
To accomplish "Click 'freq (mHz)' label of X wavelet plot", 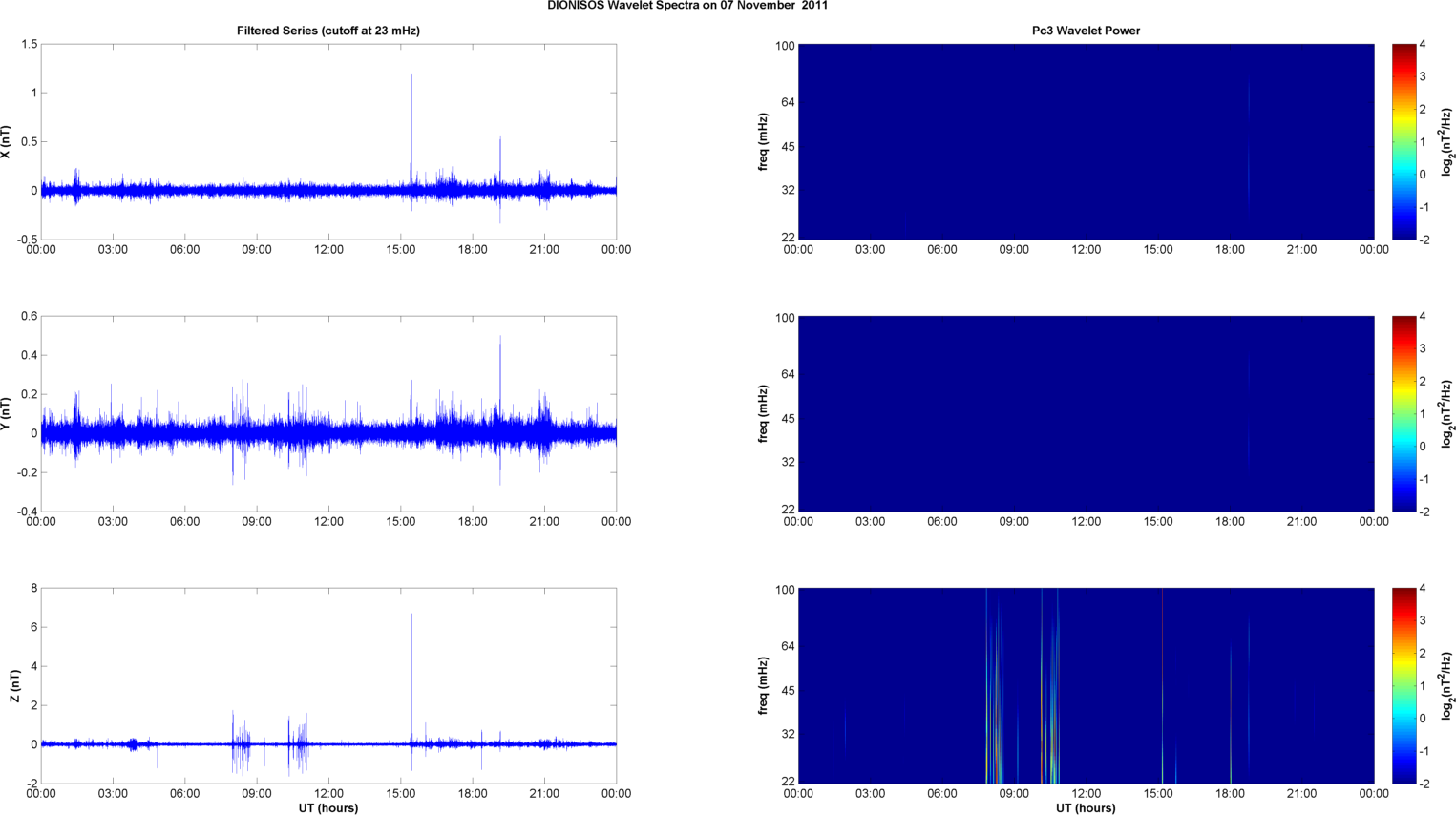I will pyautogui.click(x=764, y=142).
